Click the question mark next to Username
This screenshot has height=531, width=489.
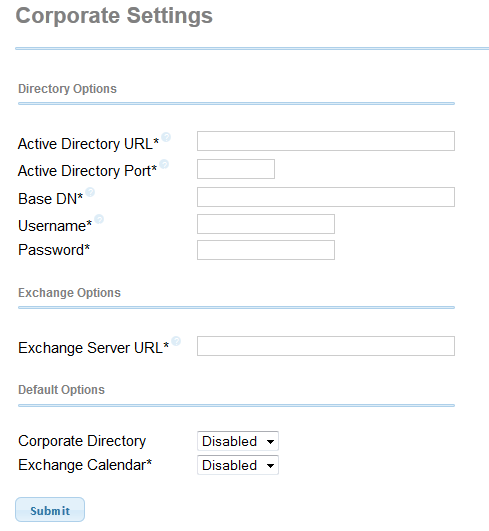pos(99,219)
